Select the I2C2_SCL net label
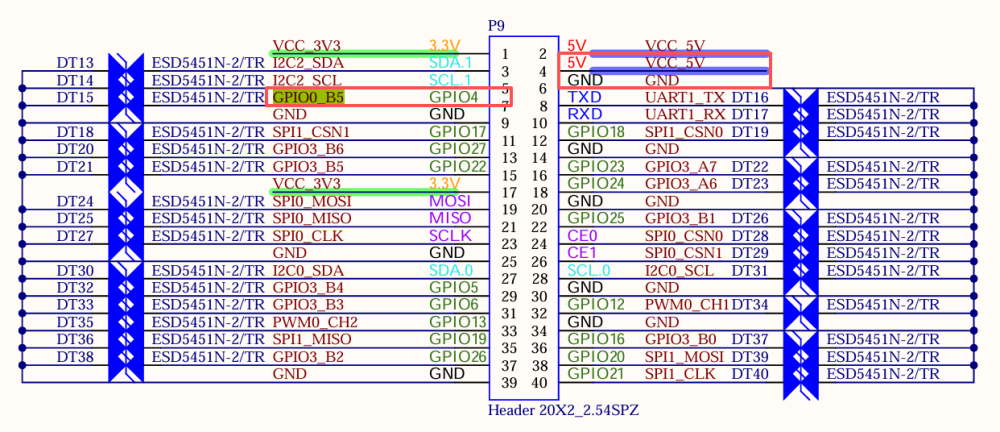The height and width of the screenshot is (432, 1000). 307,80
